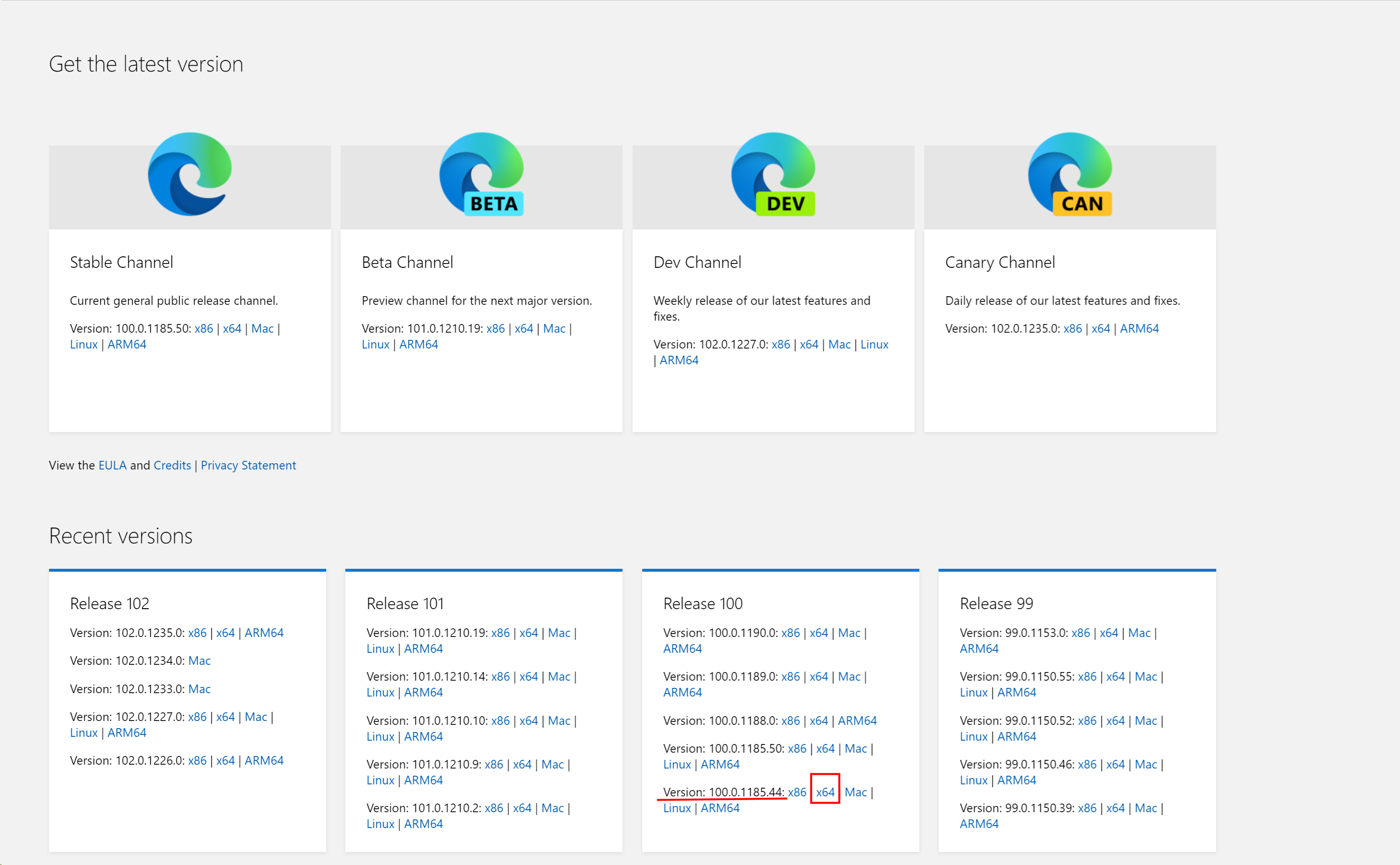This screenshot has height=865, width=1400.
Task: Select the Recent versions heading
Action: pyautogui.click(x=121, y=536)
